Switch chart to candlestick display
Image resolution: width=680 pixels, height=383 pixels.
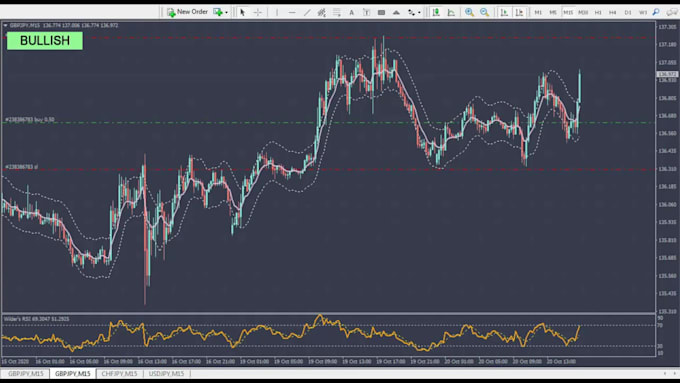point(436,13)
